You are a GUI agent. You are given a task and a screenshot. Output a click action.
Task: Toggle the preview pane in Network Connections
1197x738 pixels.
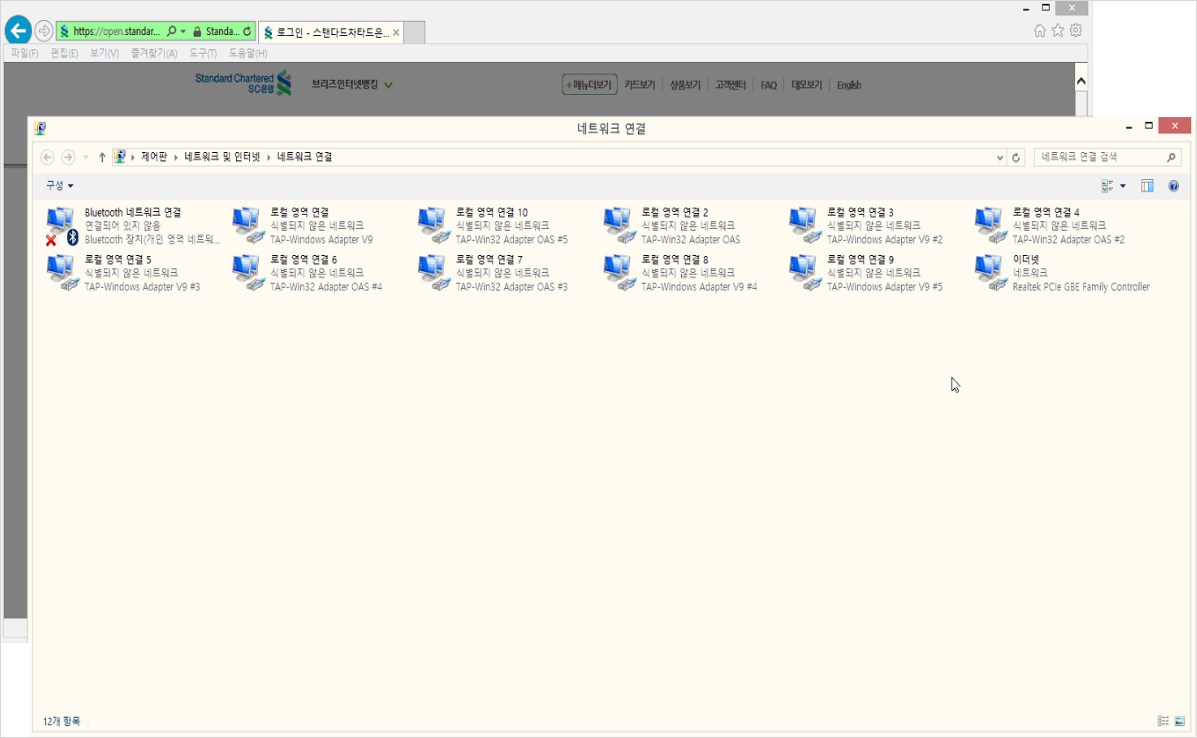click(1146, 185)
